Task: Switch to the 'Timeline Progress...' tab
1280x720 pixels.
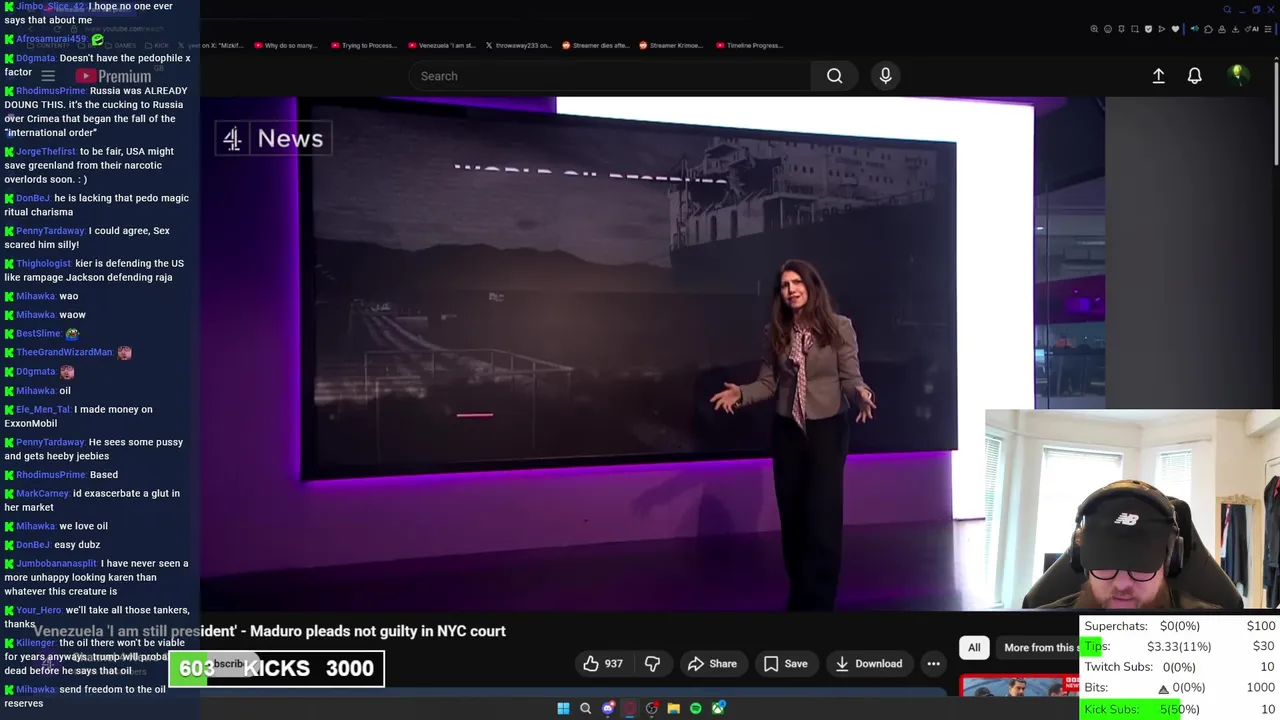Action: click(x=750, y=45)
